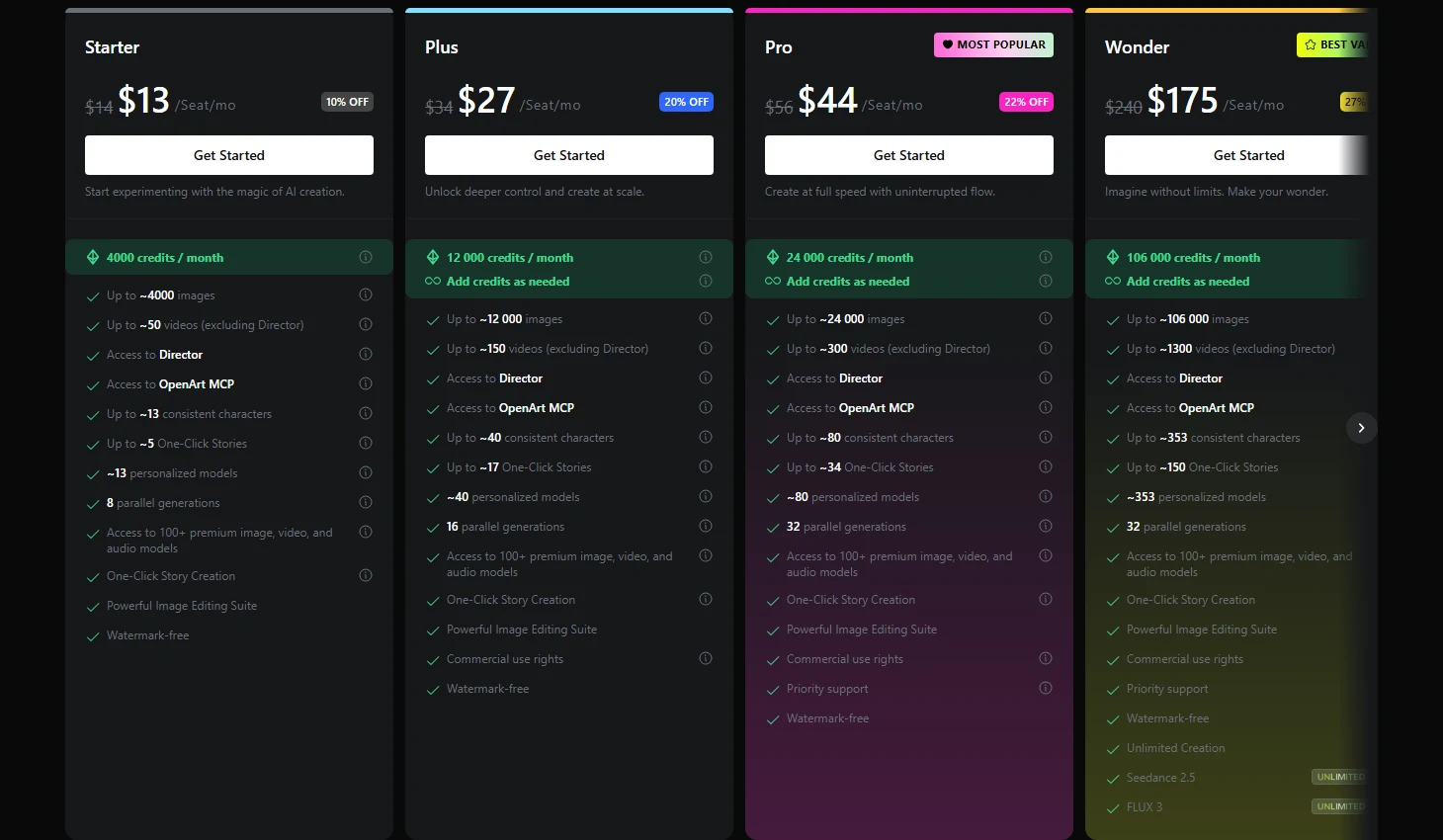1443x840 pixels.
Task: Open info icon beside Starter ~50 videos
Action: click(366, 324)
